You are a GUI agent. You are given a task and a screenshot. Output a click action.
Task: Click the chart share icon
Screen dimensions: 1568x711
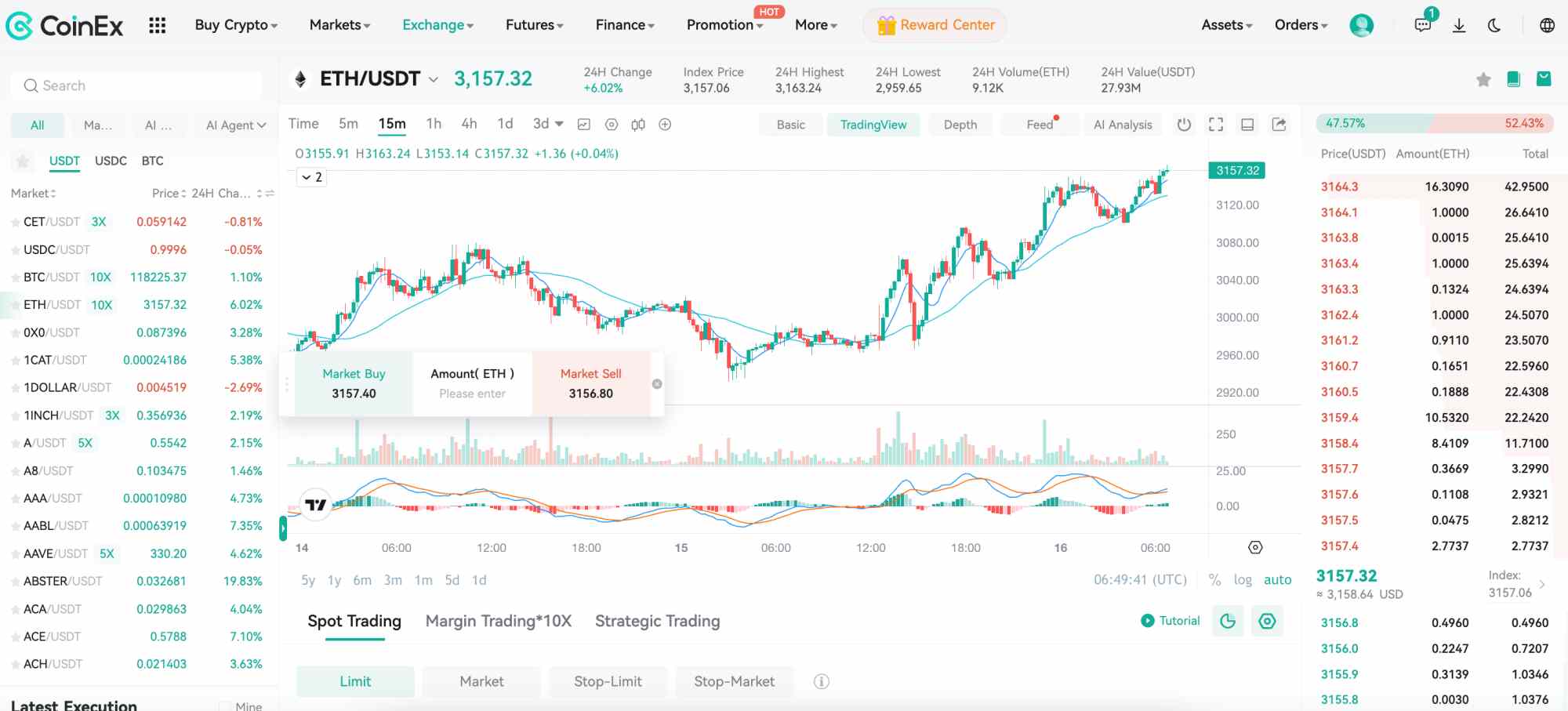tap(1279, 124)
